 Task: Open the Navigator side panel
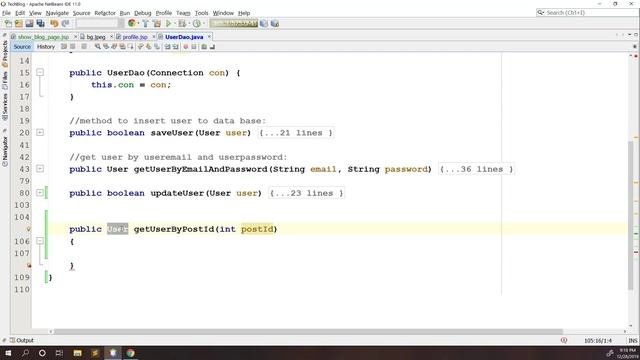(x=5, y=151)
